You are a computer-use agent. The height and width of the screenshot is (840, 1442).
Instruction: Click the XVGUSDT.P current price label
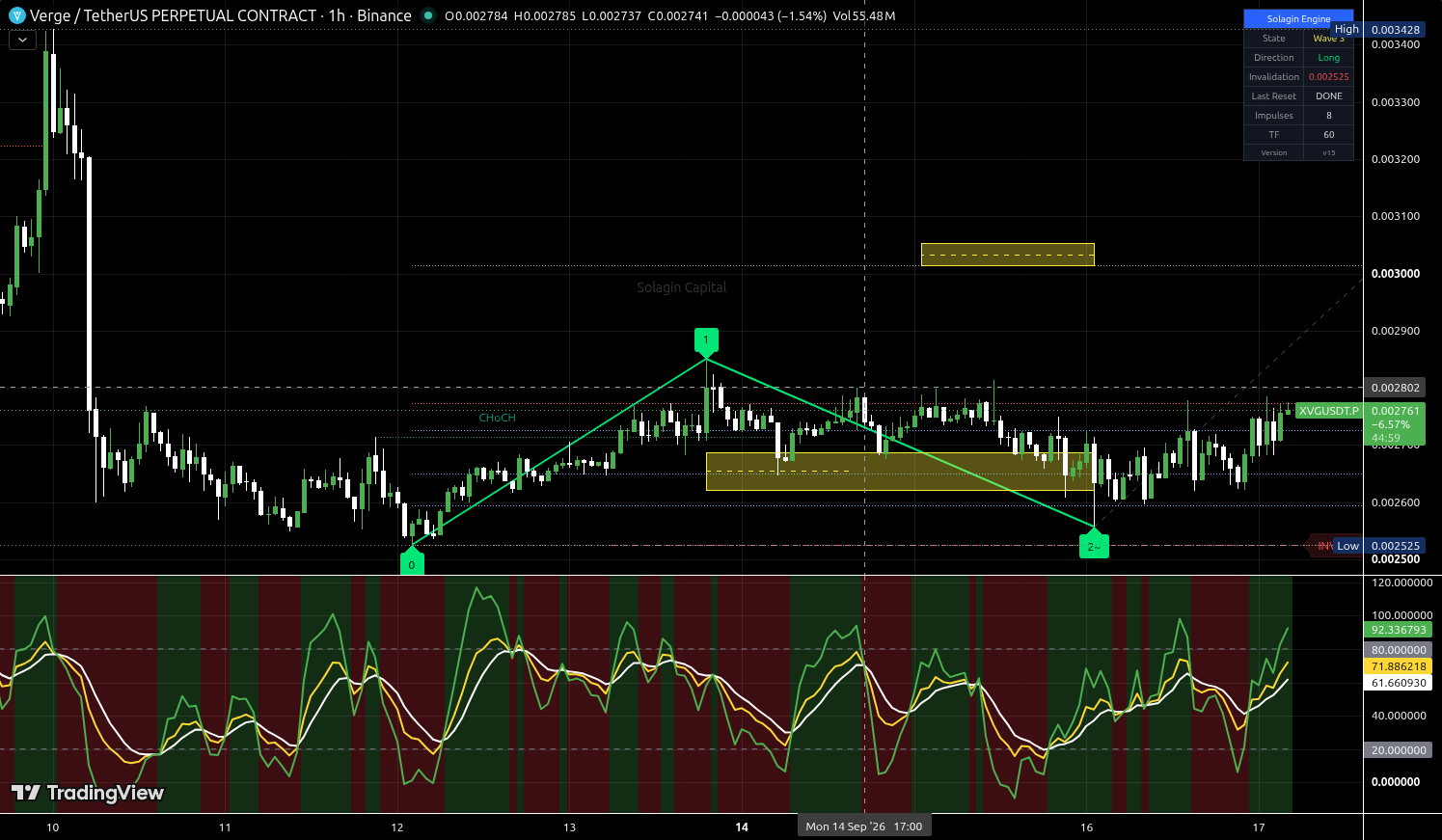point(1328,411)
